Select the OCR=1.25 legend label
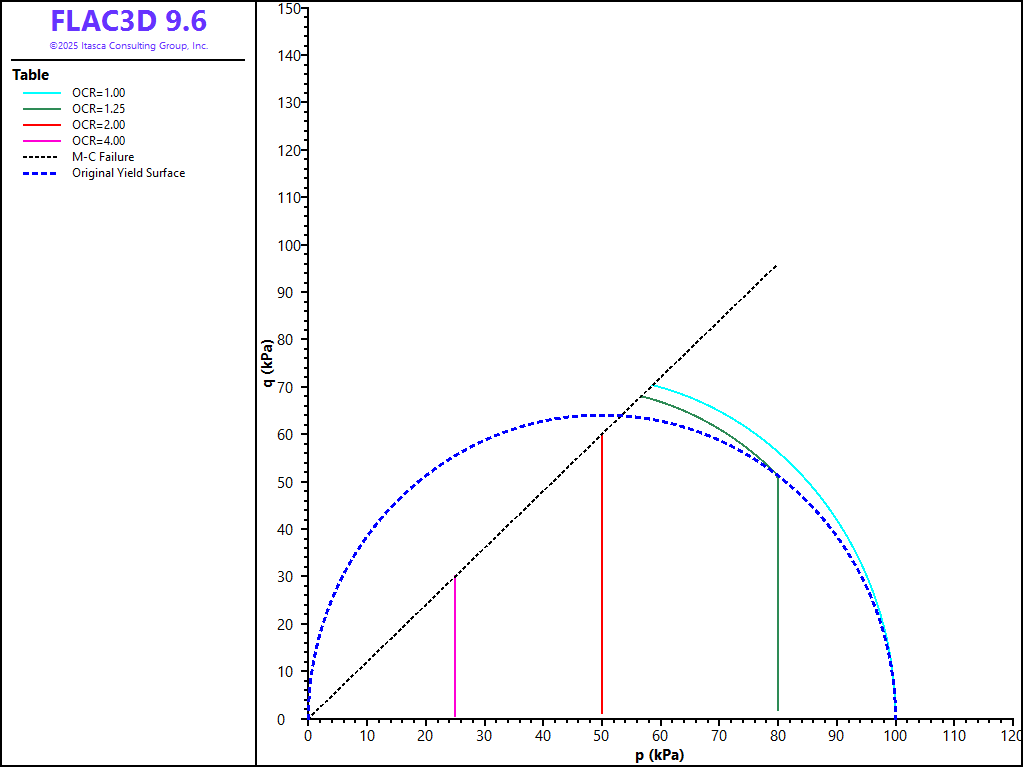 [98, 108]
